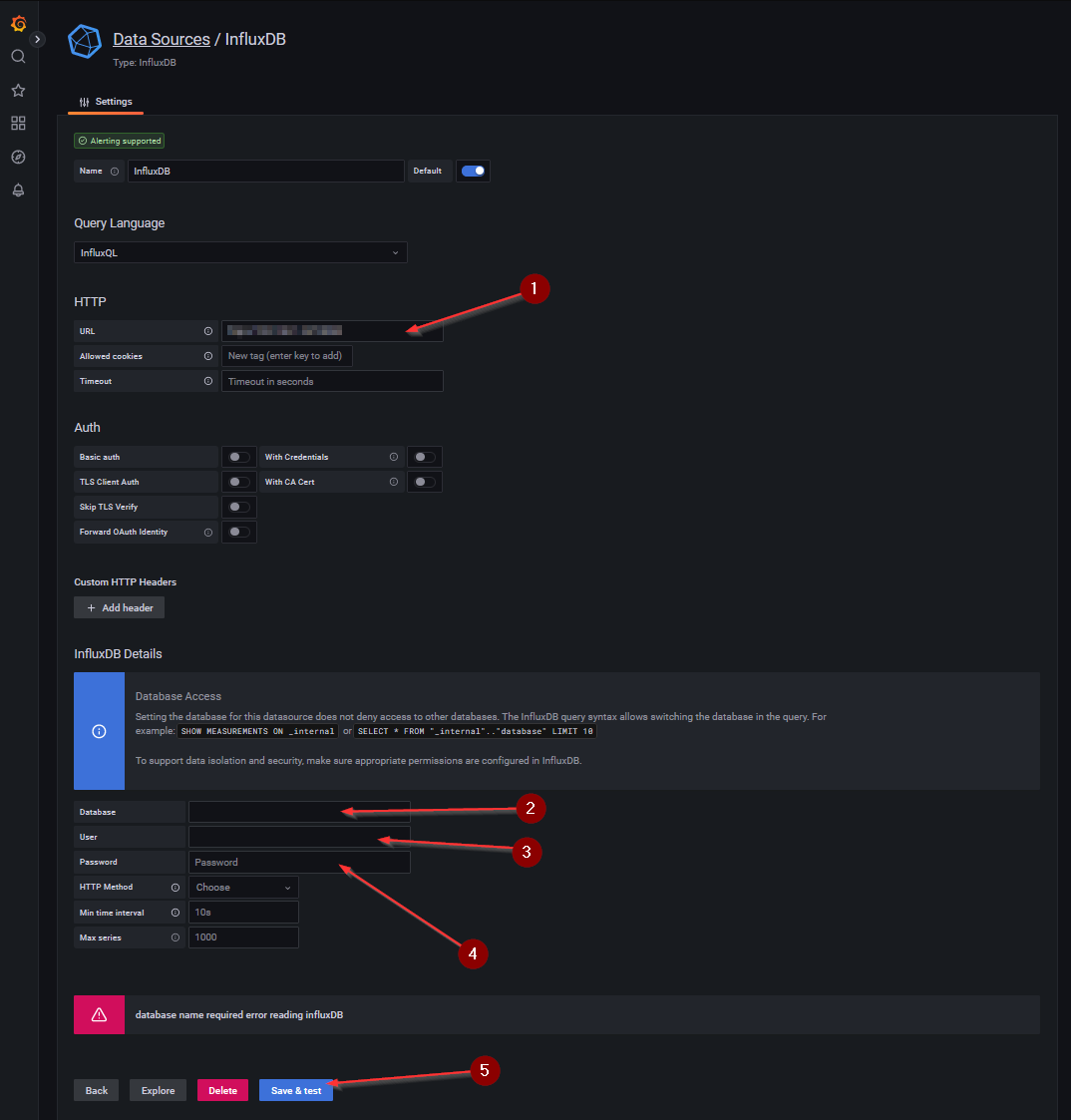
Task: Open the Query Language InfluxQL dropdown
Action: (x=240, y=253)
